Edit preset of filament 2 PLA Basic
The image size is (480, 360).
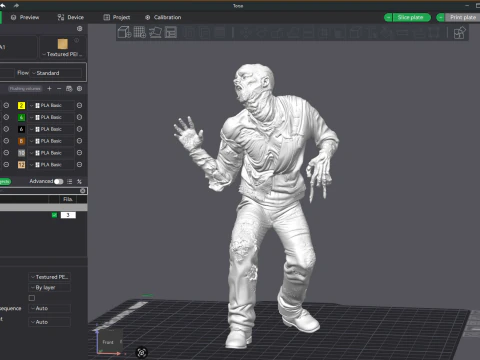(x=79, y=105)
